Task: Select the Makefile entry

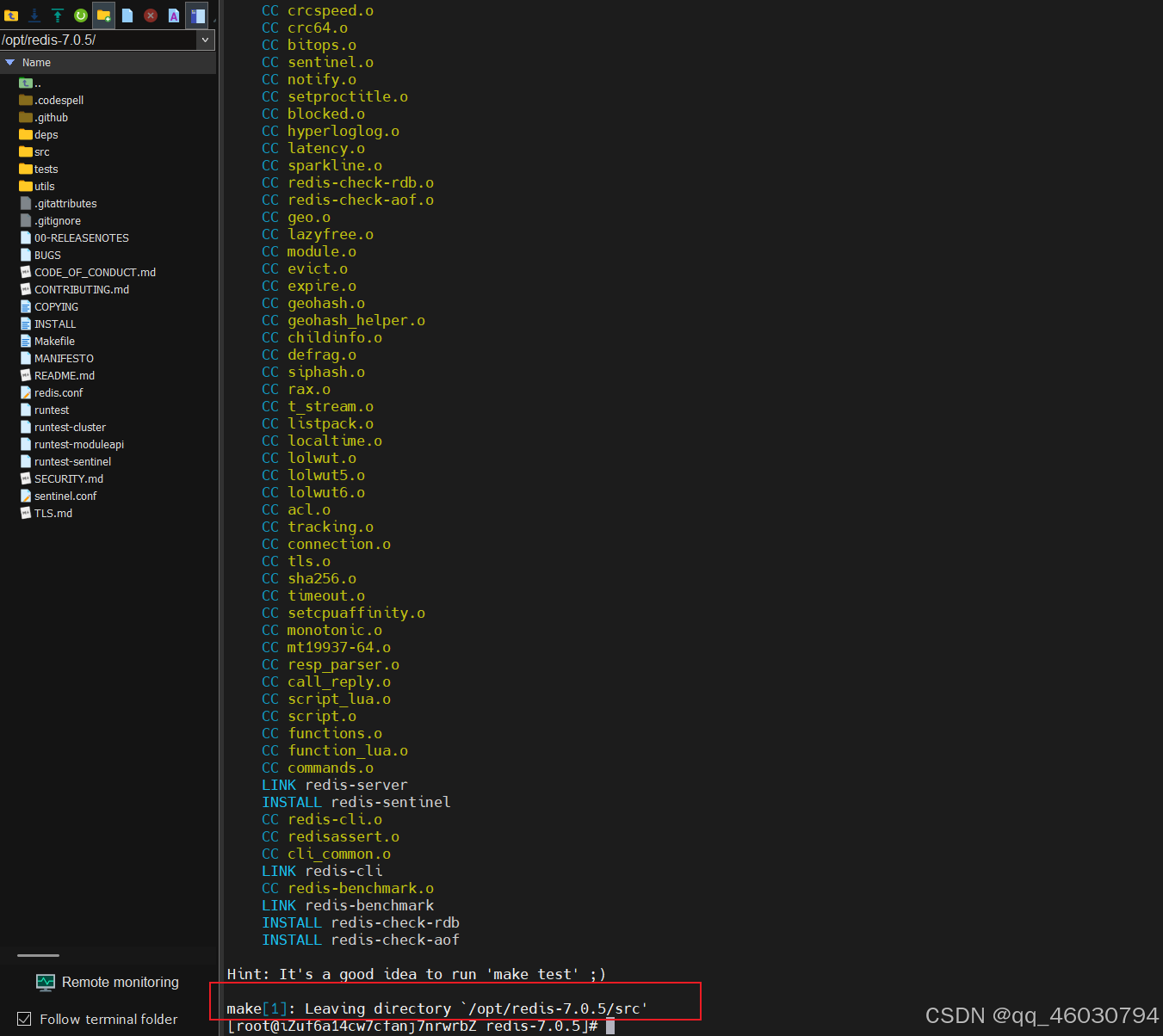Action: (47, 342)
